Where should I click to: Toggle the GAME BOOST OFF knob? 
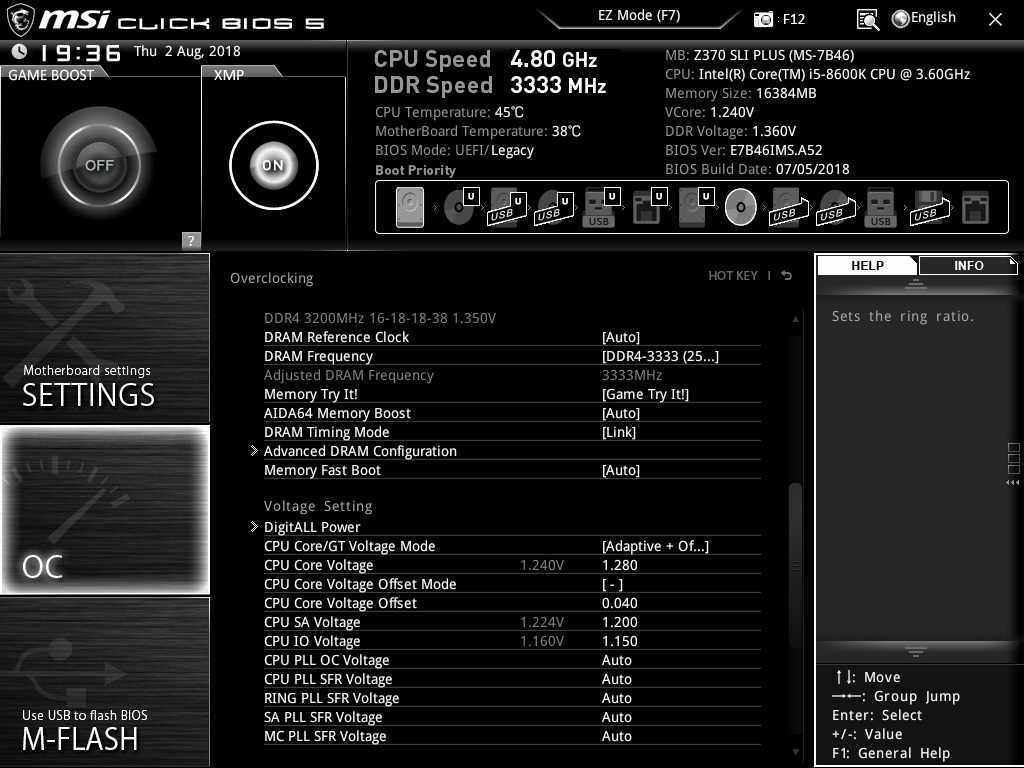pos(99,165)
